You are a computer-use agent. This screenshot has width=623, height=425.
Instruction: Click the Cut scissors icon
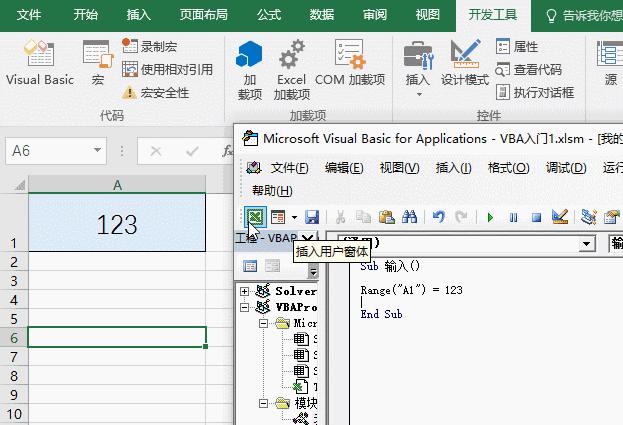340,217
